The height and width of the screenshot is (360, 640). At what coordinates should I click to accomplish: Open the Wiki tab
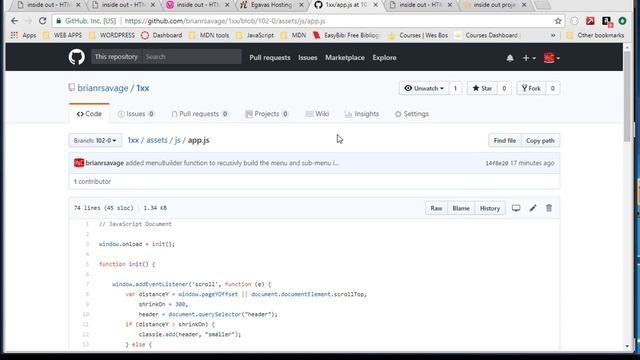pos(318,114)
